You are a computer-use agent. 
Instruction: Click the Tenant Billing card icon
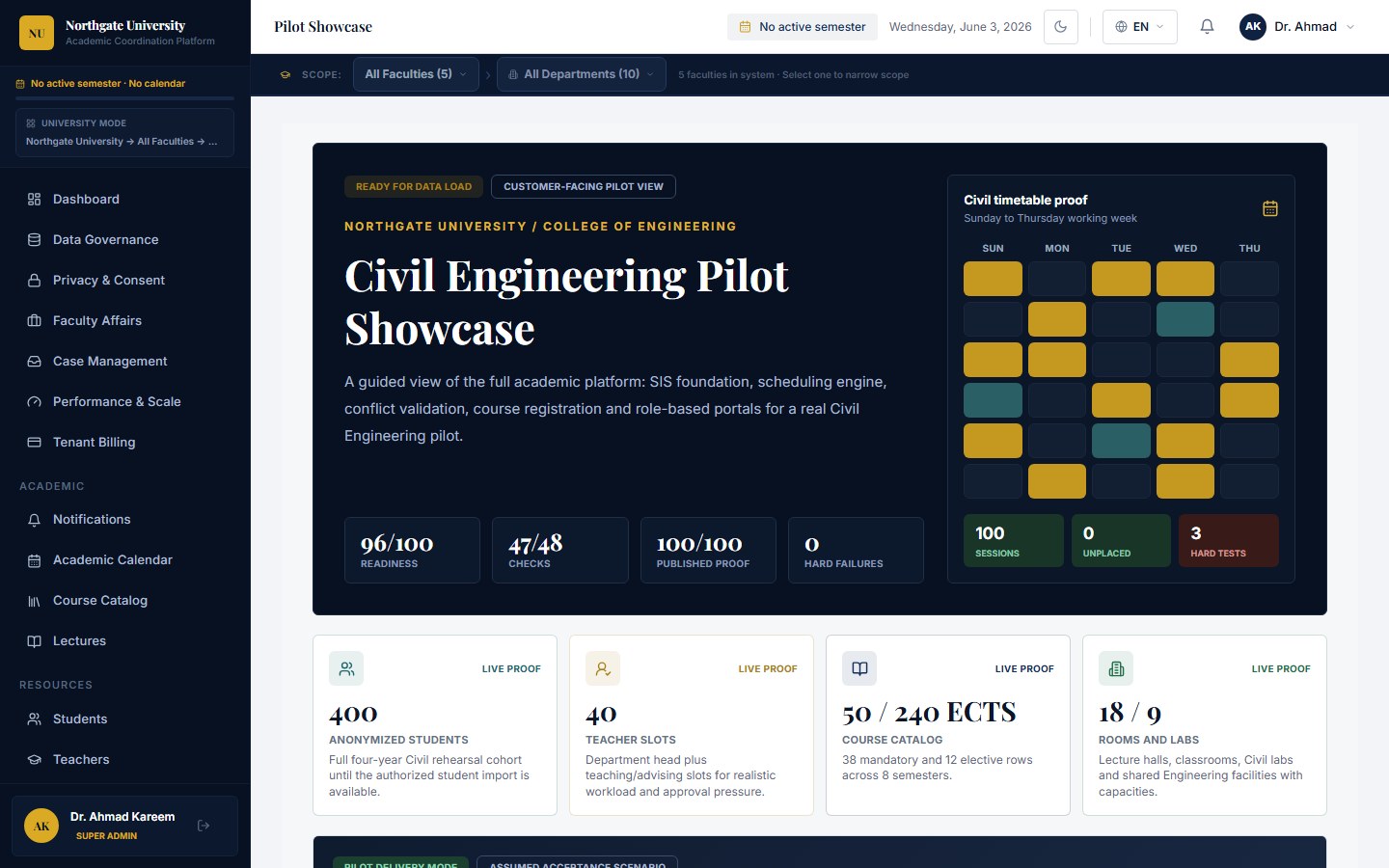pos(35,442)
